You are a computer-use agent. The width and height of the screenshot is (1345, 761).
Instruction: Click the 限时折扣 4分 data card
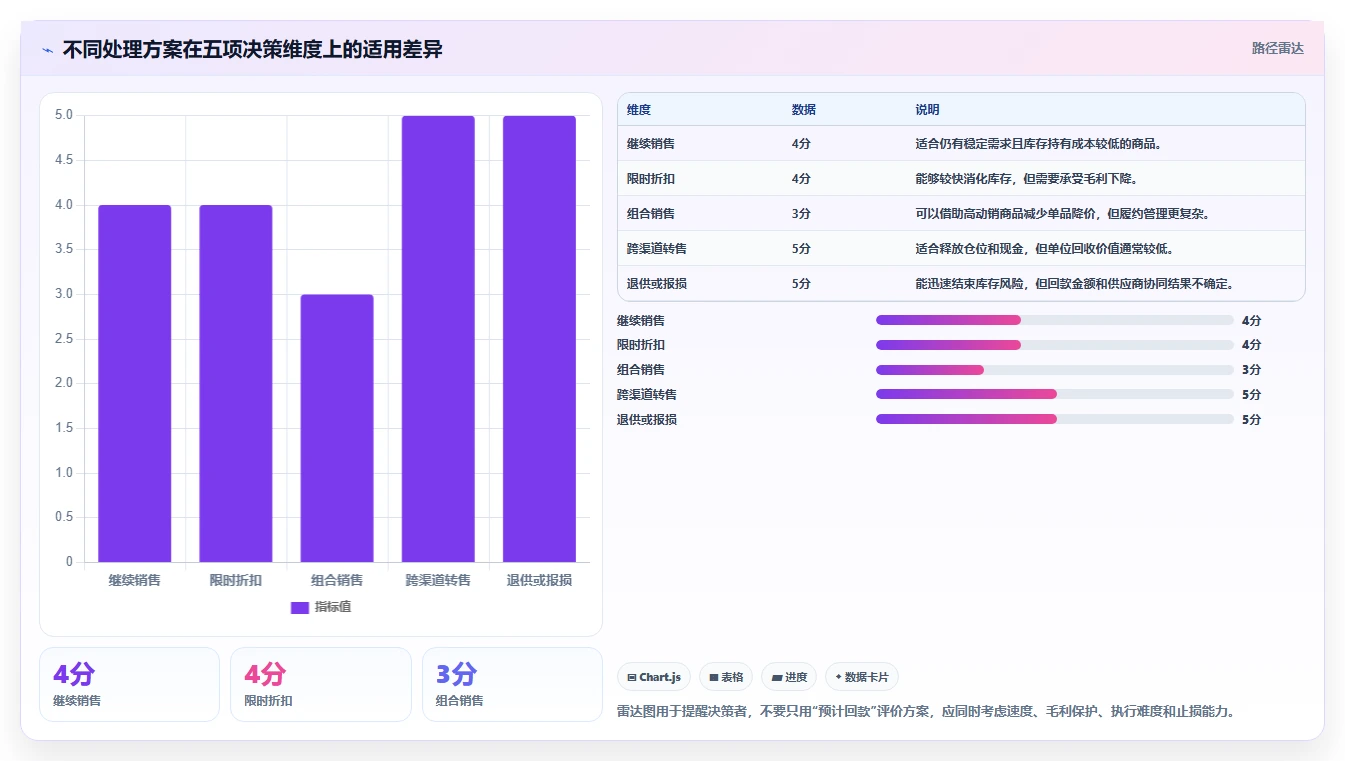(321, 684)
